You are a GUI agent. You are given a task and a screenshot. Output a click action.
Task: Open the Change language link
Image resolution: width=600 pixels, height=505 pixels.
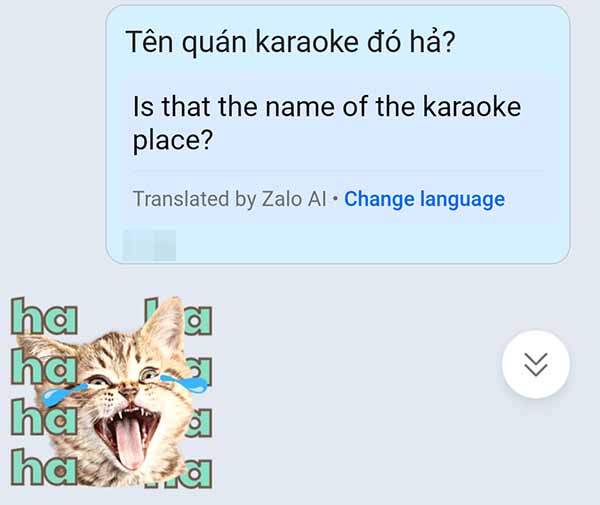(424, 199)
